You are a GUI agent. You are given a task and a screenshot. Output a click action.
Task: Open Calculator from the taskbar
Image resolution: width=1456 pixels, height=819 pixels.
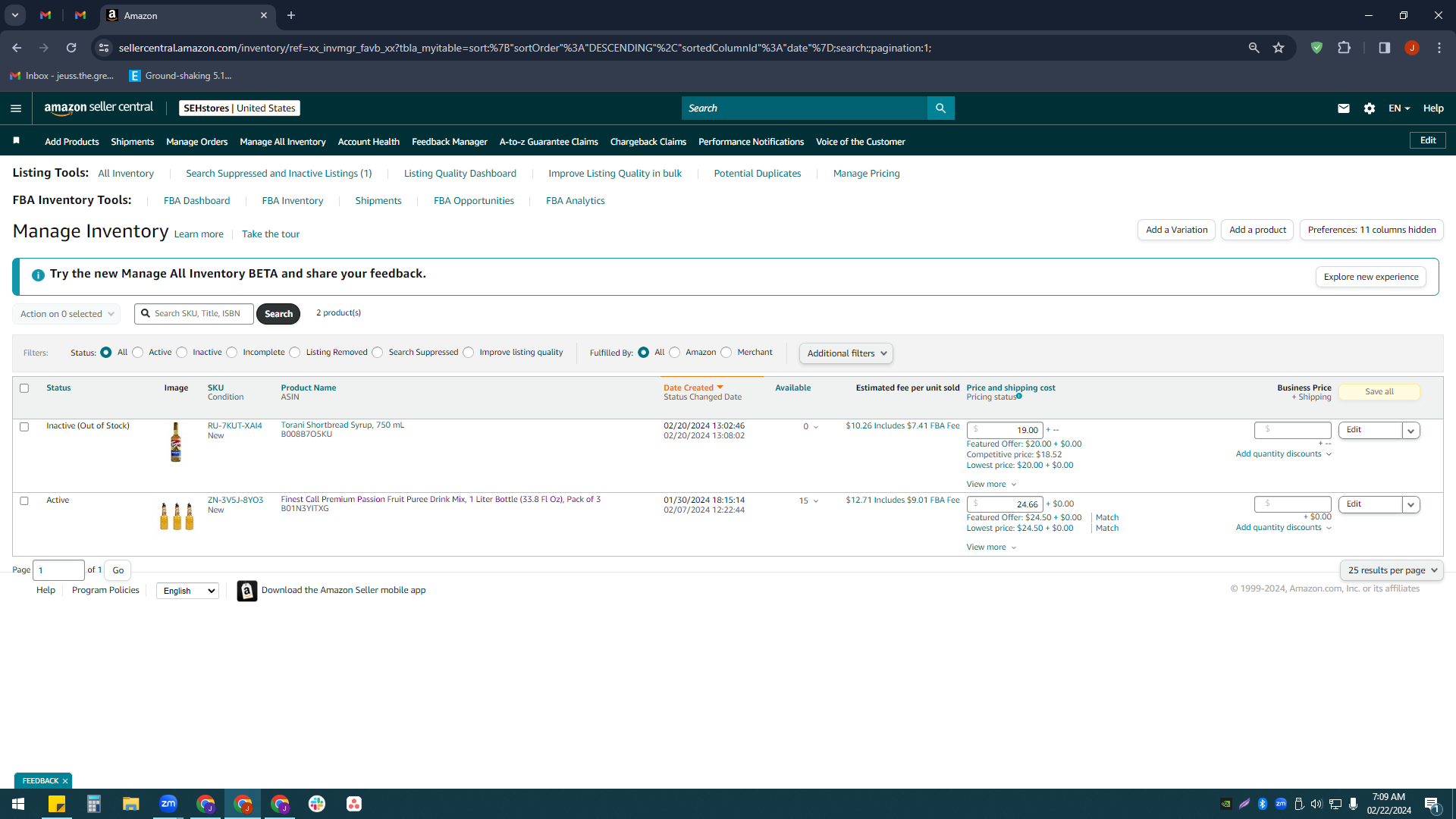94,804
